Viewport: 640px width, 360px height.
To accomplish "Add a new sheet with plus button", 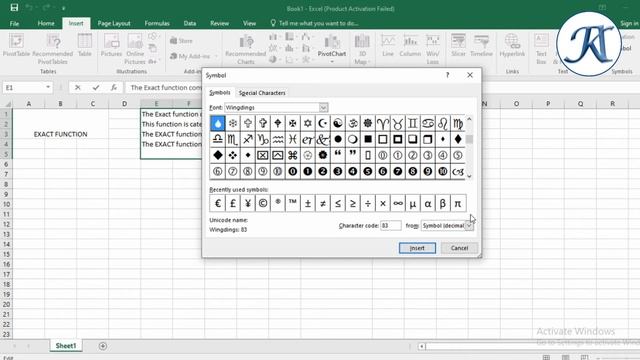I will click(102, 346).
